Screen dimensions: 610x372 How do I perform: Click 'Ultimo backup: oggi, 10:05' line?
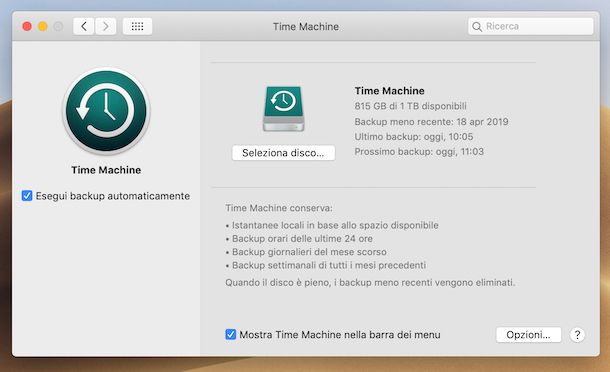coord(414,137)
